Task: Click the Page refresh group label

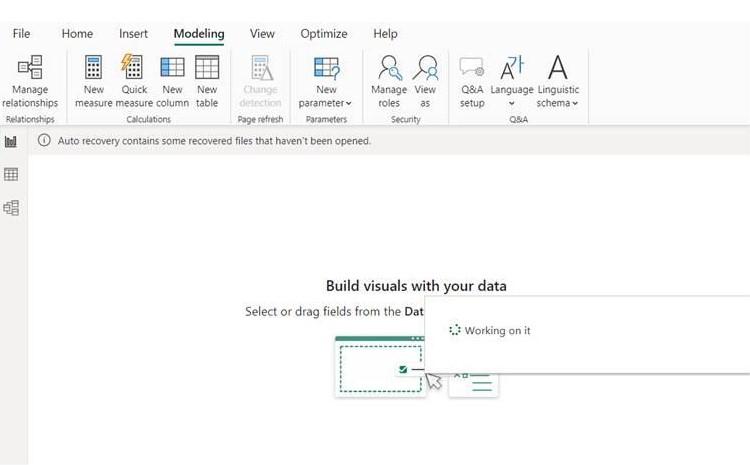Action: pos(260,119)
